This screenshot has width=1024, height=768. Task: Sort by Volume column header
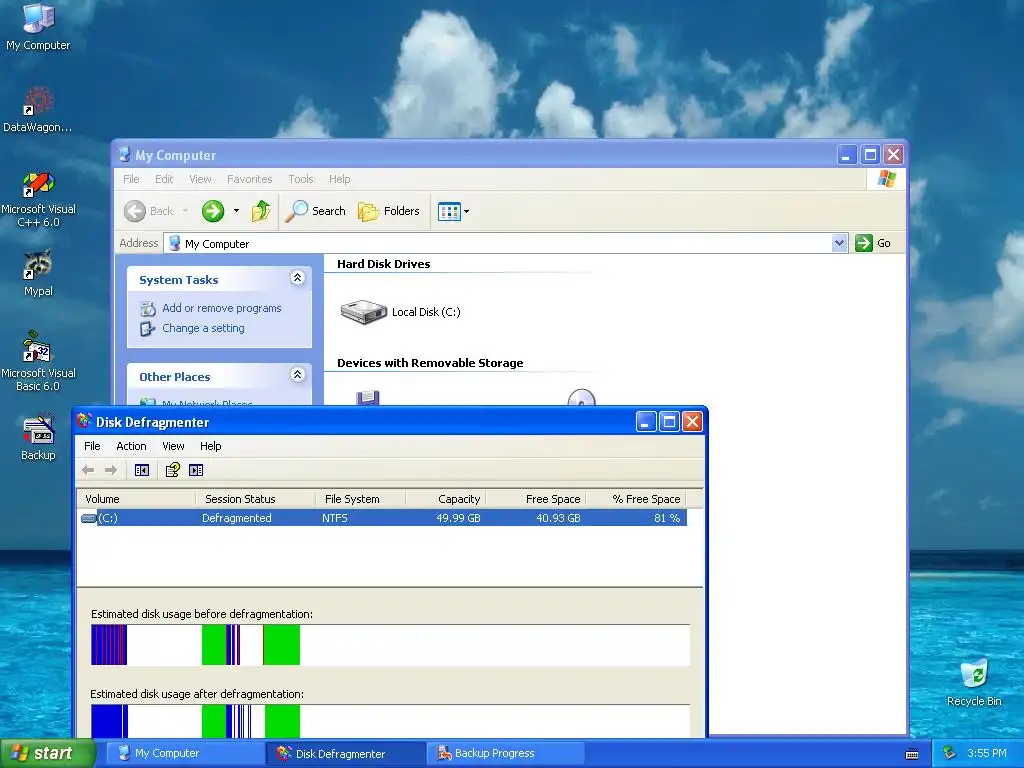pos(136,499)
